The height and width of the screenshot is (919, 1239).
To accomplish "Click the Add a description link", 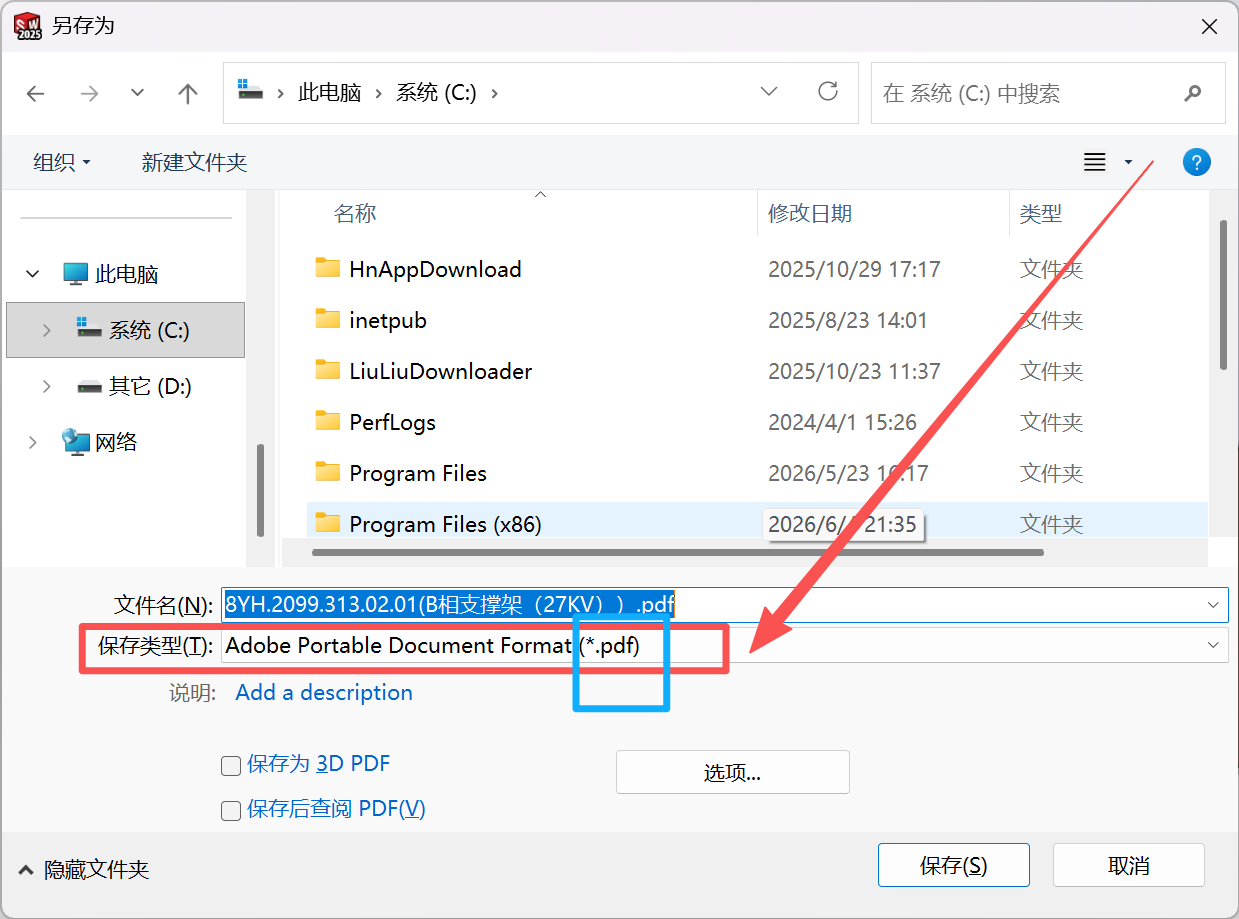I will [x=324, y=692].
